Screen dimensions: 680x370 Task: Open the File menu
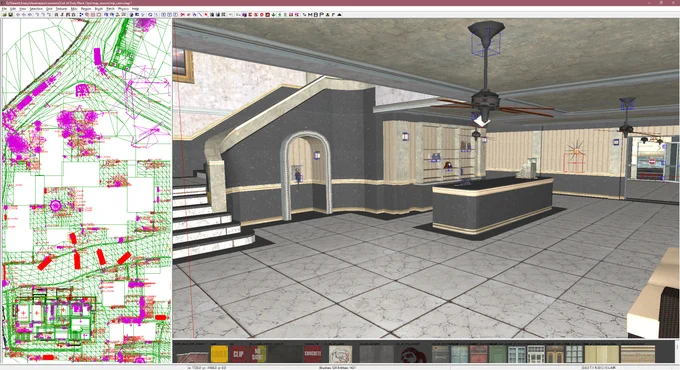pos(4,9)
